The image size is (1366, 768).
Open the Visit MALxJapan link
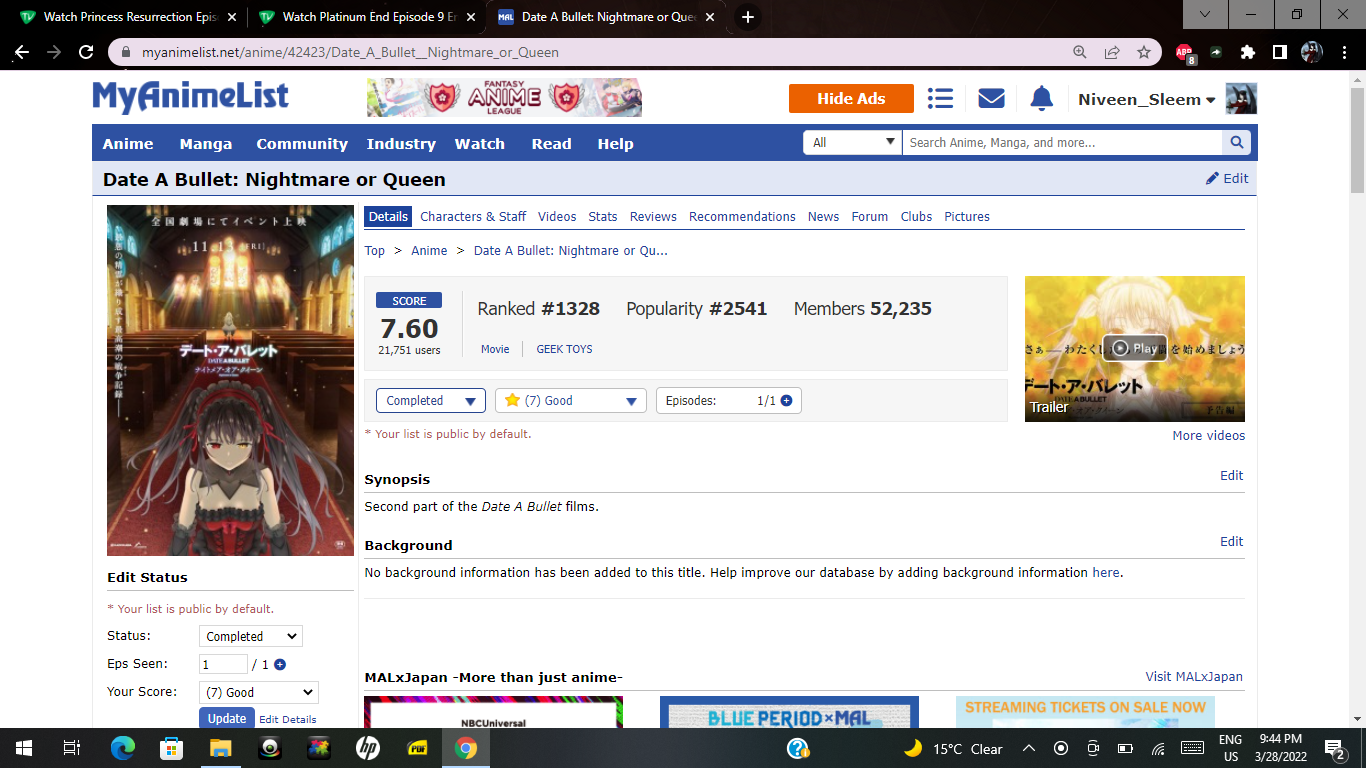[1194, 676]
